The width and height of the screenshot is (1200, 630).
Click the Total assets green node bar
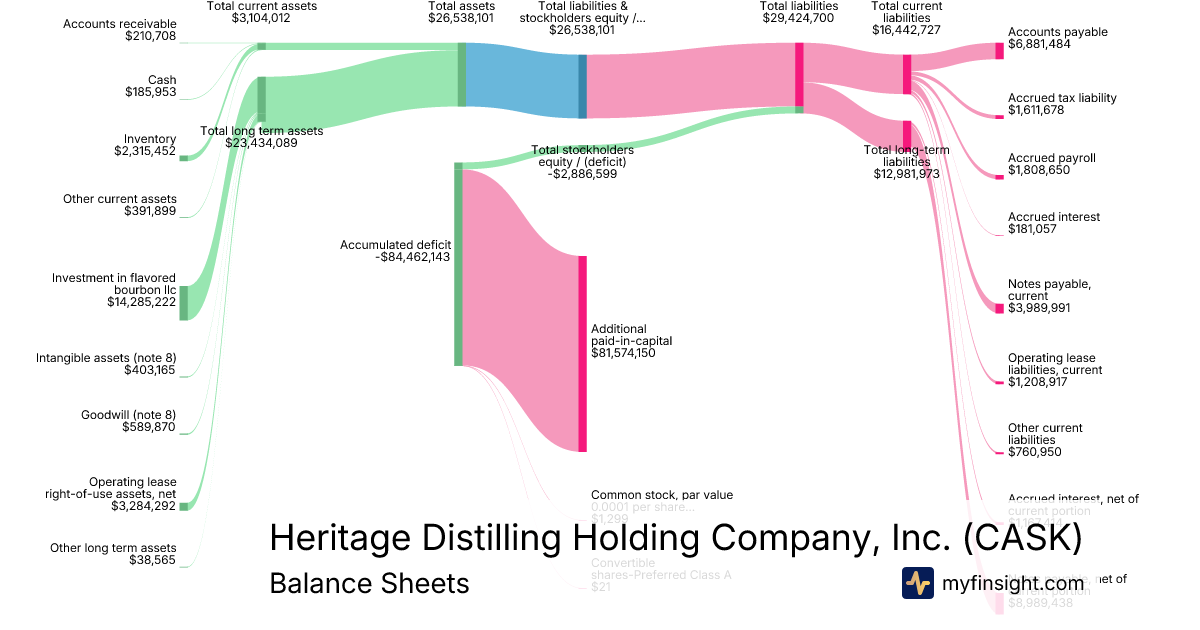(x=462, y=74)
